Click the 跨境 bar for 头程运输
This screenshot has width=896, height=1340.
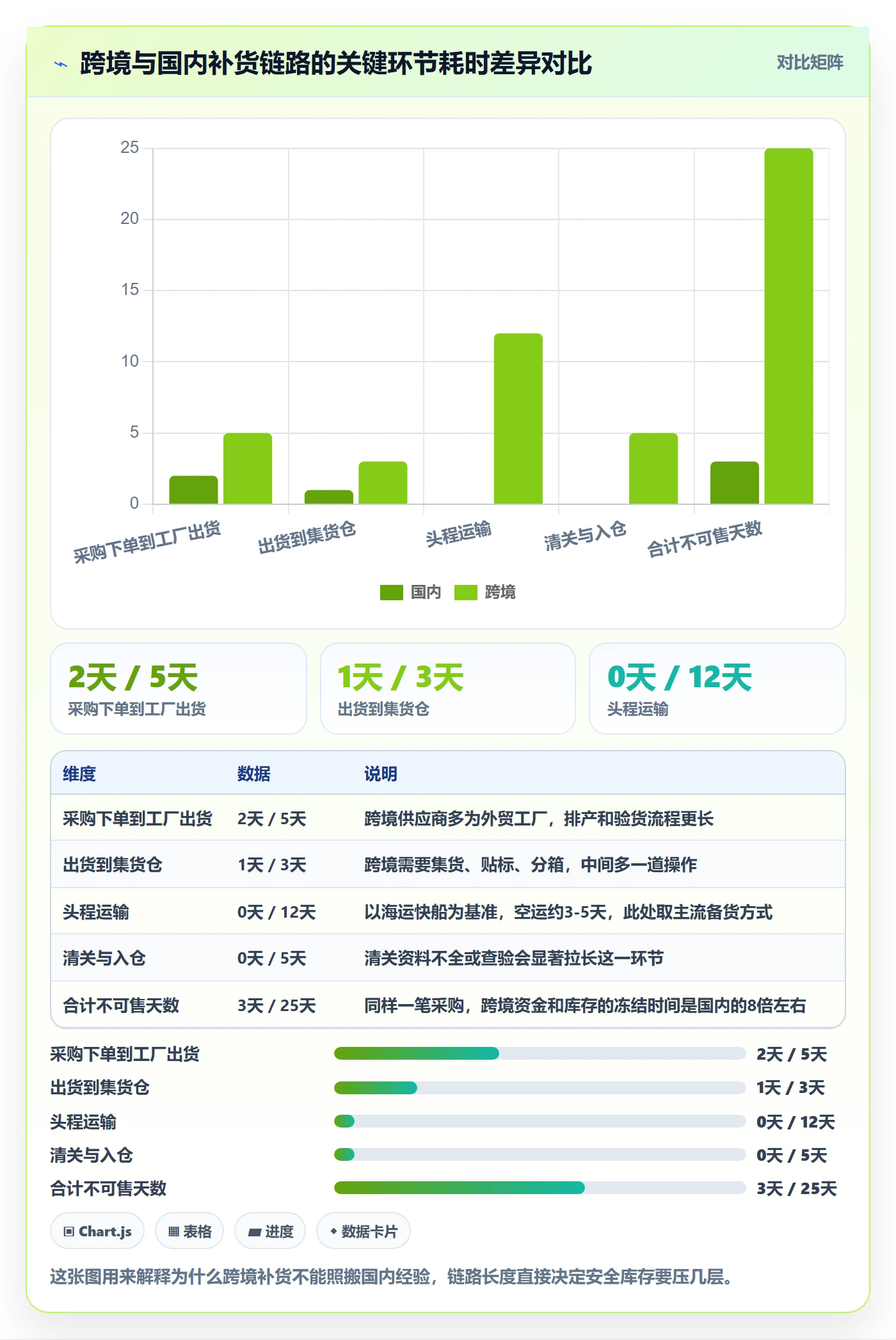518,419
